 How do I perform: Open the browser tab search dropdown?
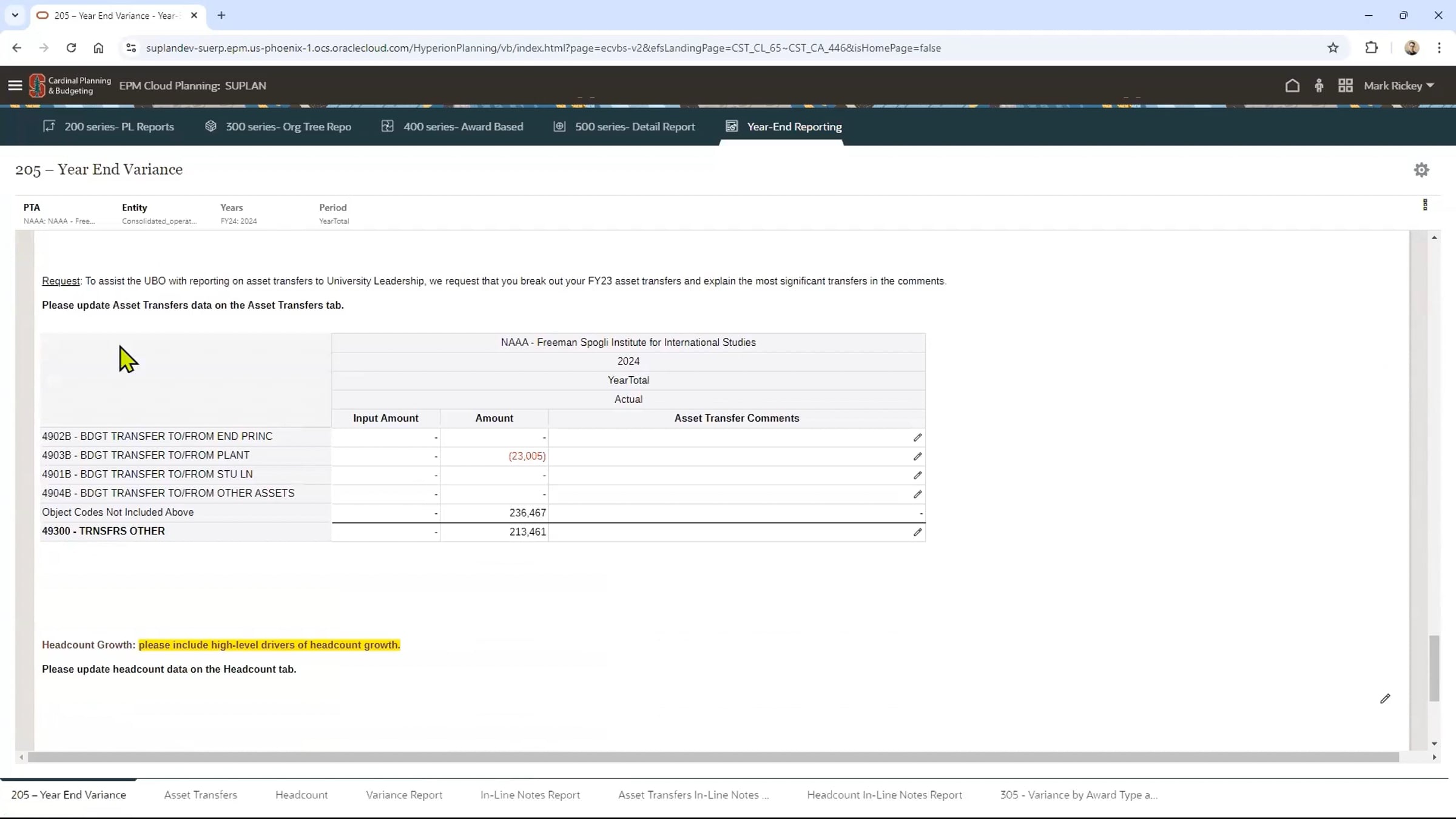[x=15, y=15]
